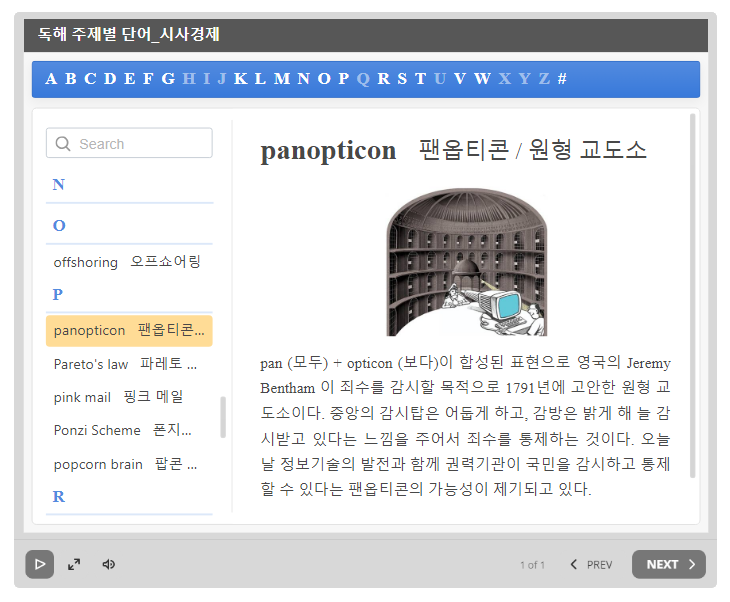Viewport: 730px width, 602px height.
Task: Jump to letter P in alphabet bar
Action: [x=343, y=79]
